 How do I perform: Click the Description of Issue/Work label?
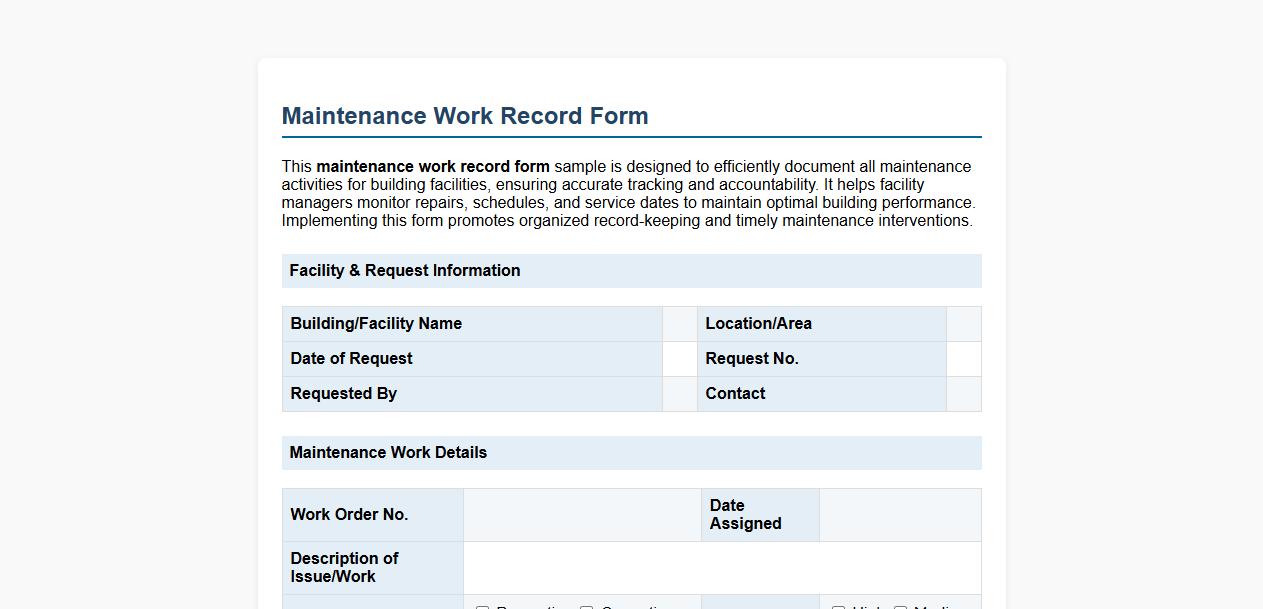[343, 567]
